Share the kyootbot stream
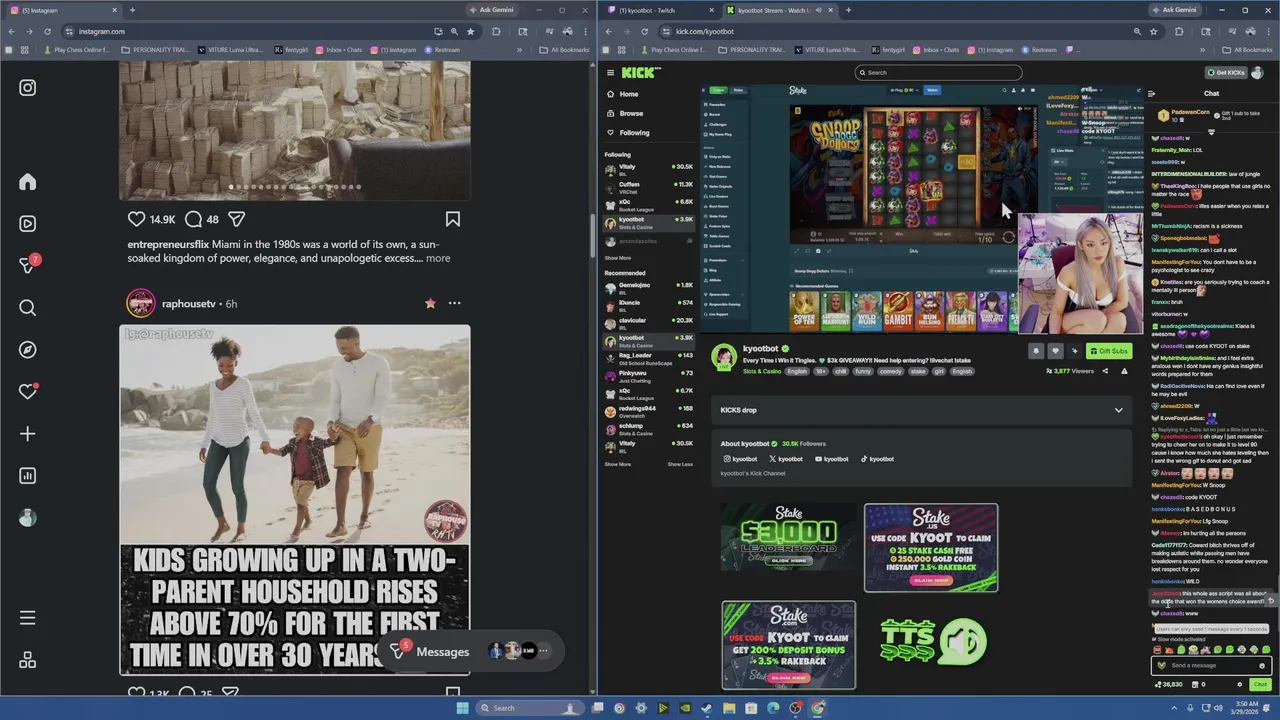The height and width of the screenshot is (720, 1280). click(1105, 371)
